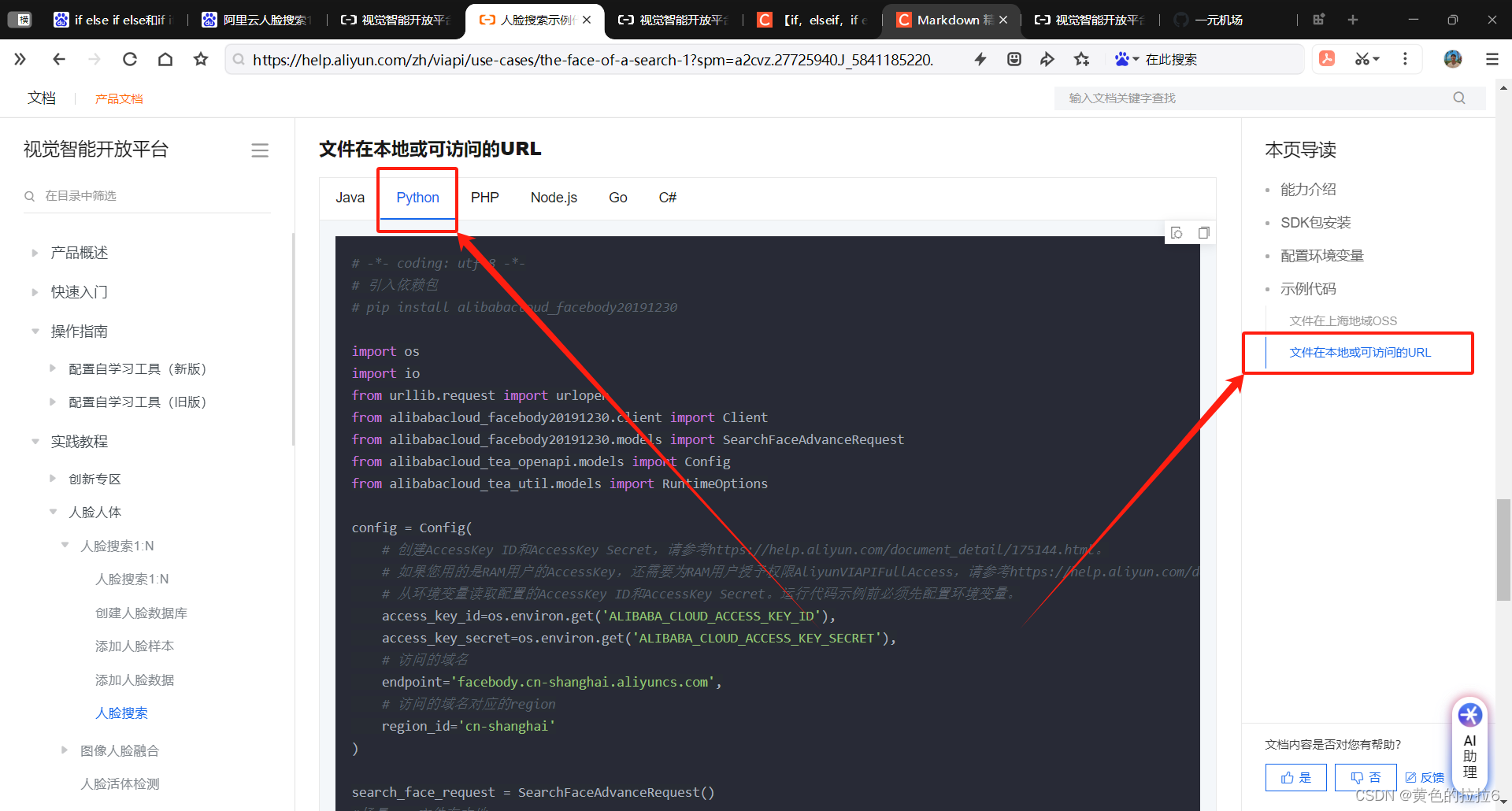This screenshot has height=811, width=1512.
Task: Click the 输入文档关键字查找 search field
Action: coord(1269,98)
